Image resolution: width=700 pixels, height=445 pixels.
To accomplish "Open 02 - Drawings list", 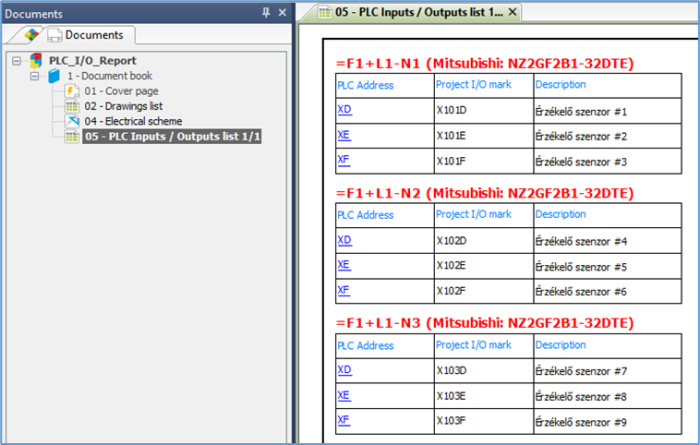I will click(124, 106).
